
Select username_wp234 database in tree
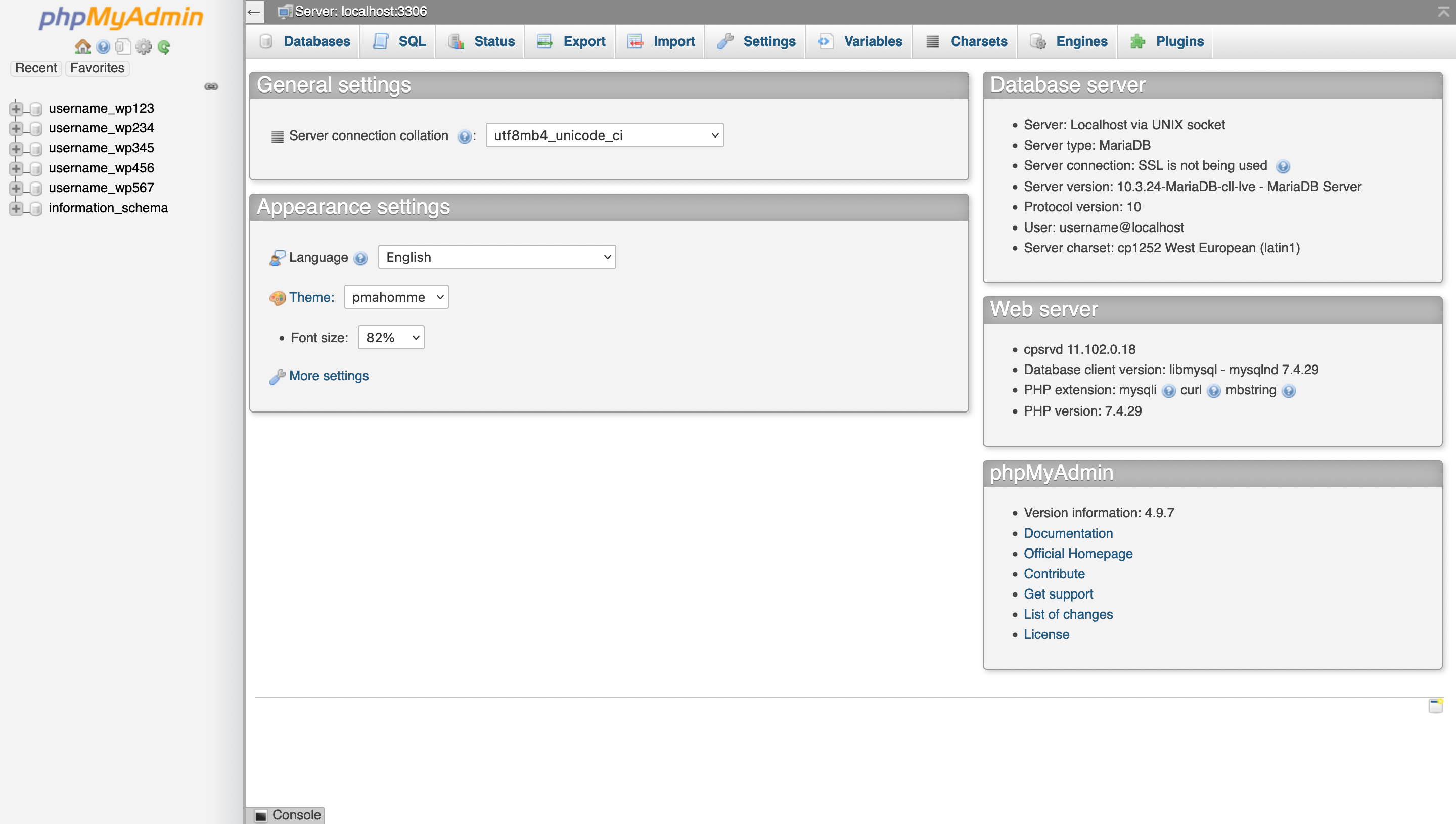(x=101, y=128)
